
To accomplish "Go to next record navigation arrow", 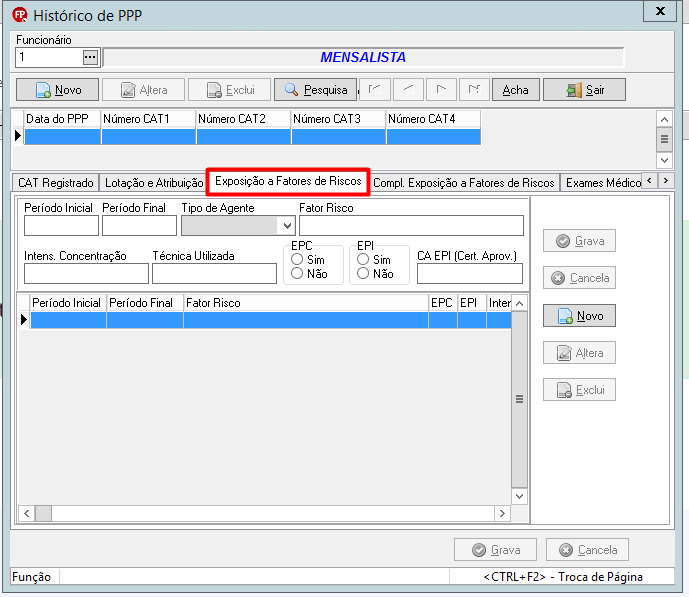I will tap(441, 90).
